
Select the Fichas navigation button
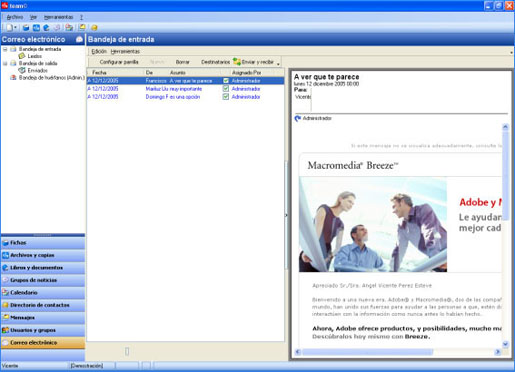click(x=43, y=243)
